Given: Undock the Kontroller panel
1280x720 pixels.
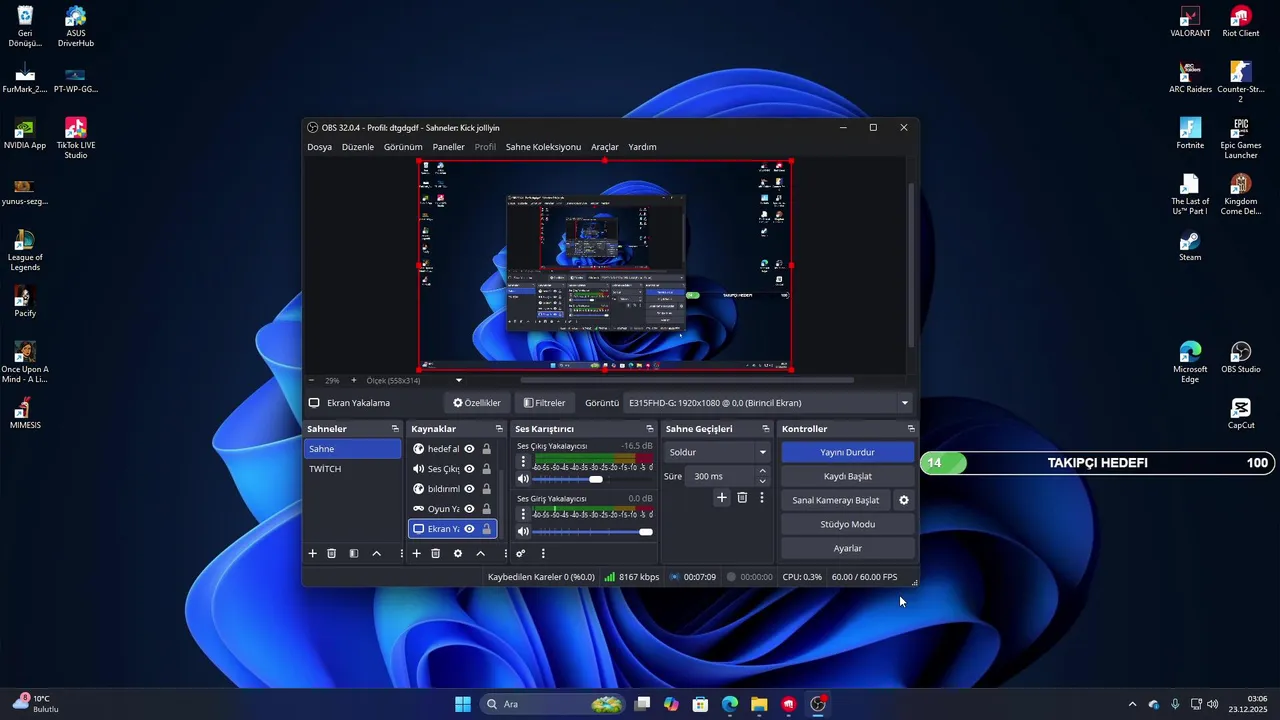Looking at the screenshot, I should 911,429.
